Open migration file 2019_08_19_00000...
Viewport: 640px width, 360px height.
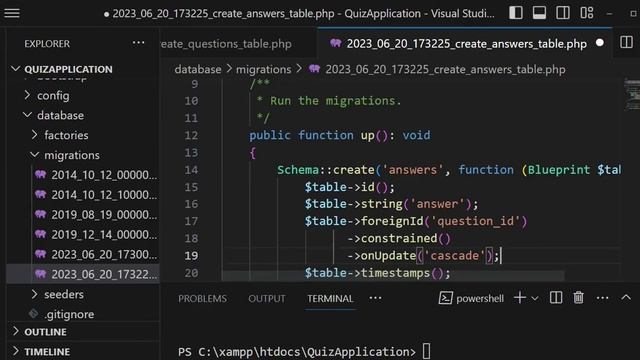[96, 215]
